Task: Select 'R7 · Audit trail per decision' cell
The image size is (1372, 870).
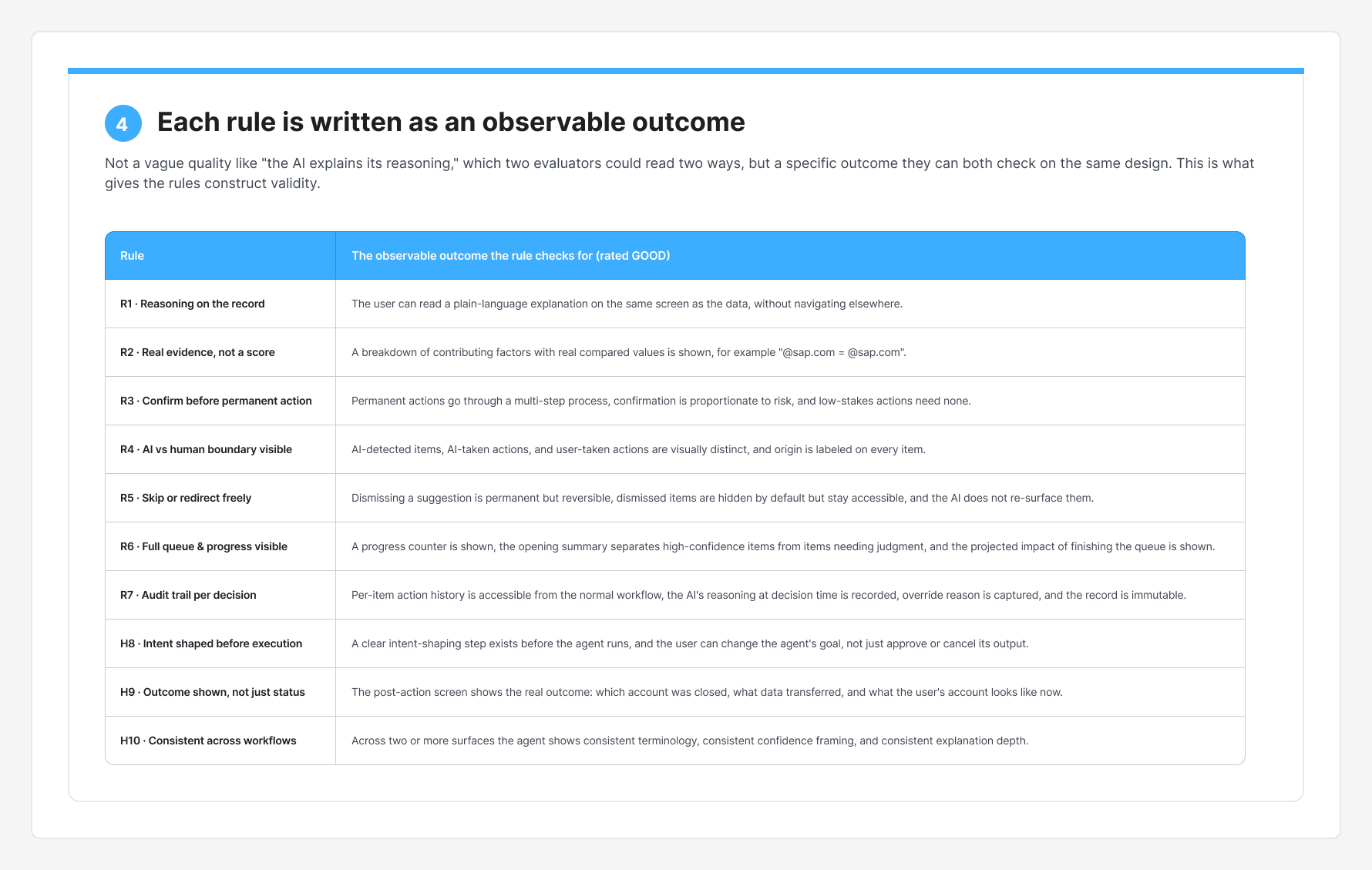Action: click(x=220, y=595)
